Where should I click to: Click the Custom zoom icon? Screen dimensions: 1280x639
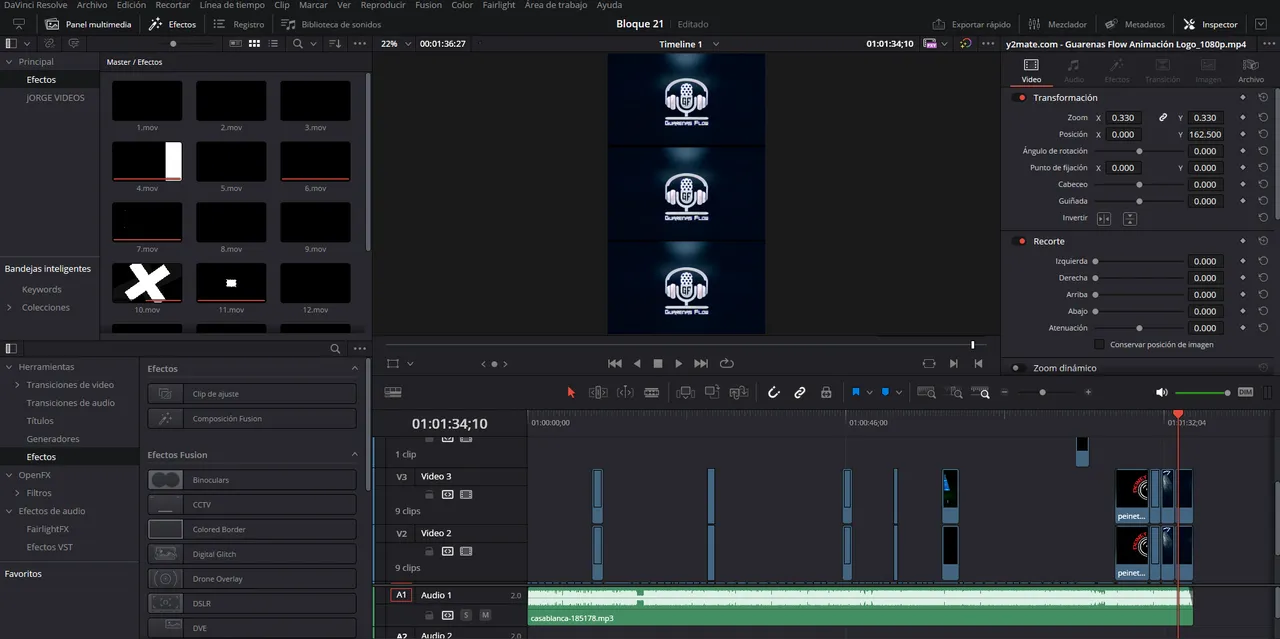(980, 393)
